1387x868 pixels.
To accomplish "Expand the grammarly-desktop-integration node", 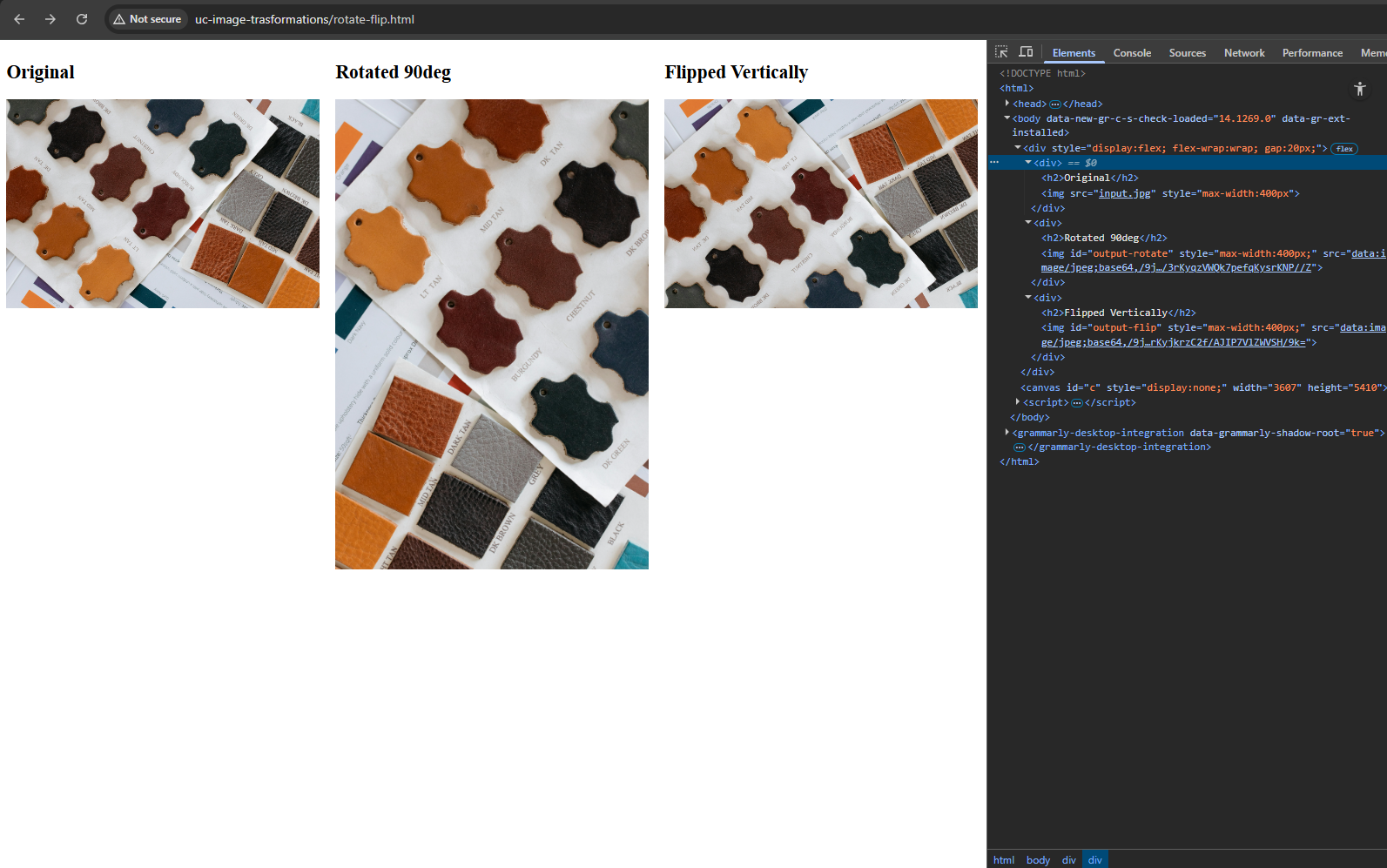I will click(x=1007, y=433).
